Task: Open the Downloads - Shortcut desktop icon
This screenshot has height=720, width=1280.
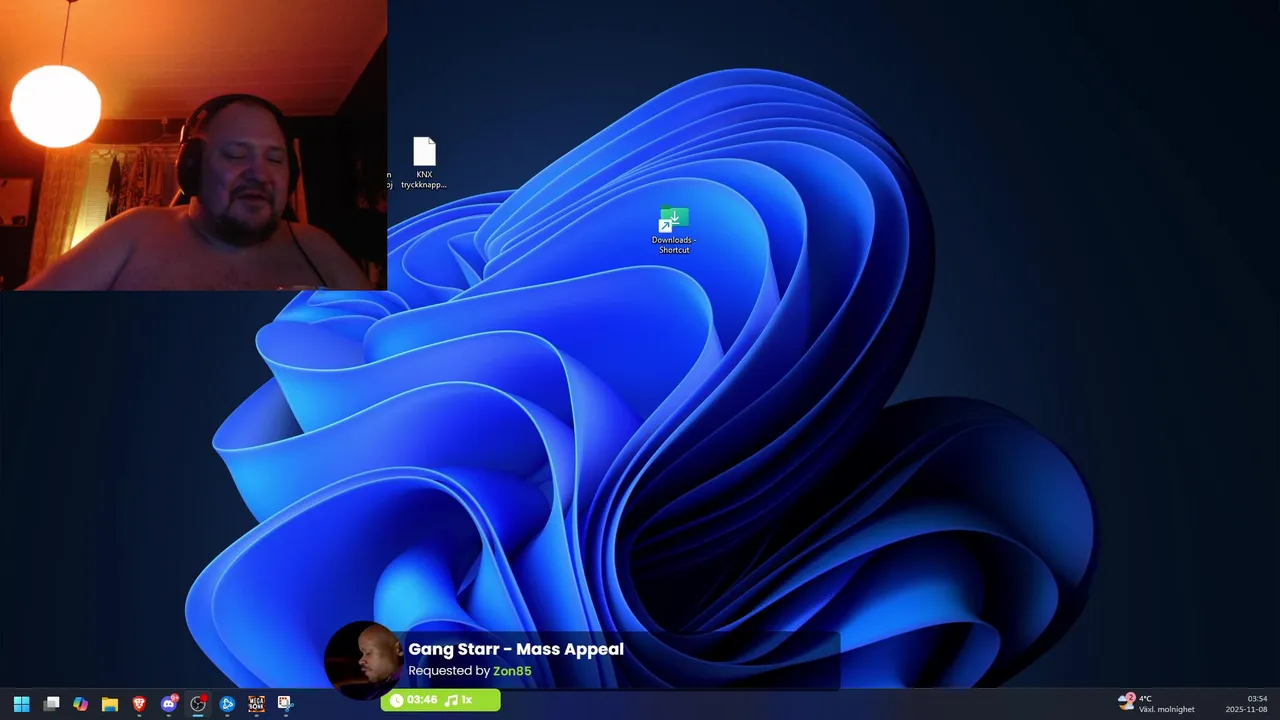Action: [673, 230]
